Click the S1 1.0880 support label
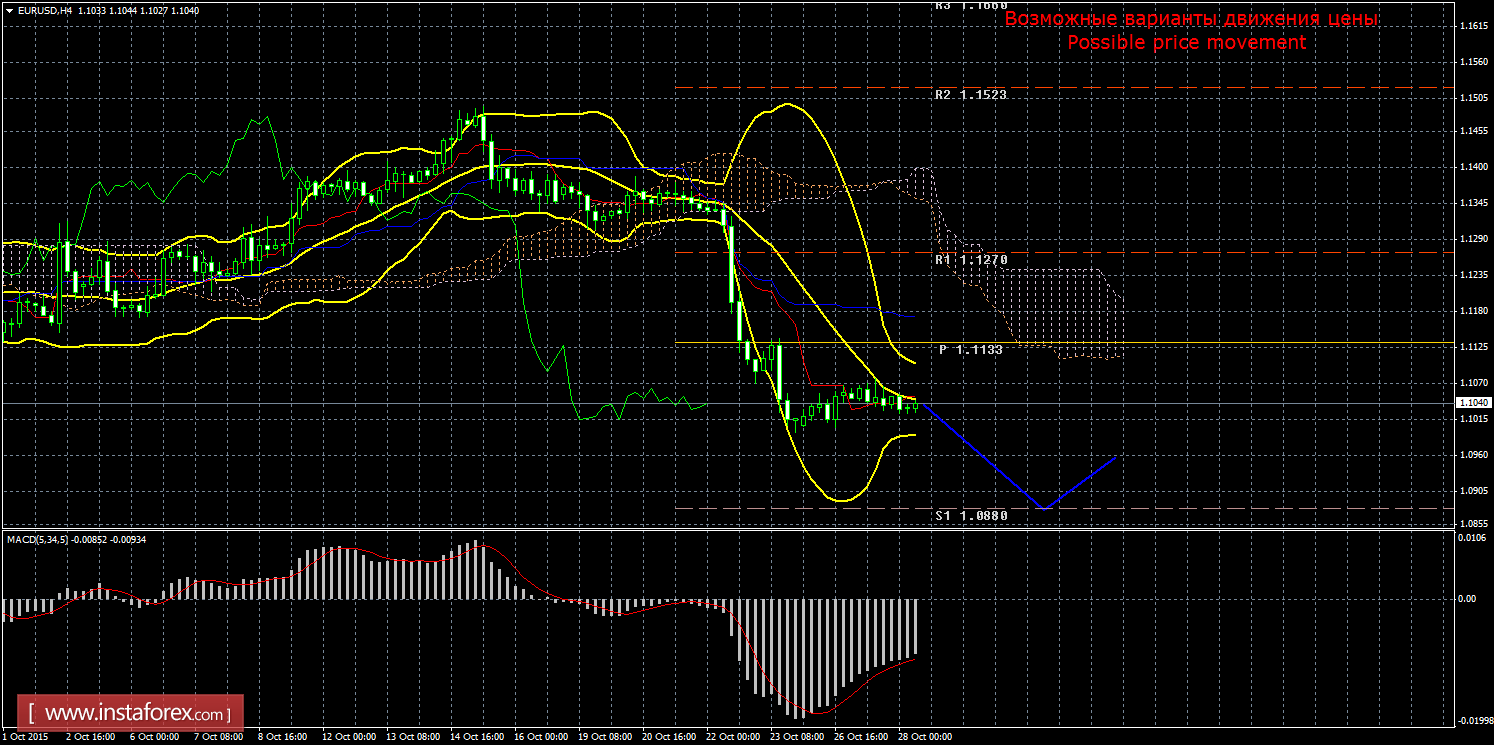Screen dimensions: 1494x745 (x=970, y=516)
